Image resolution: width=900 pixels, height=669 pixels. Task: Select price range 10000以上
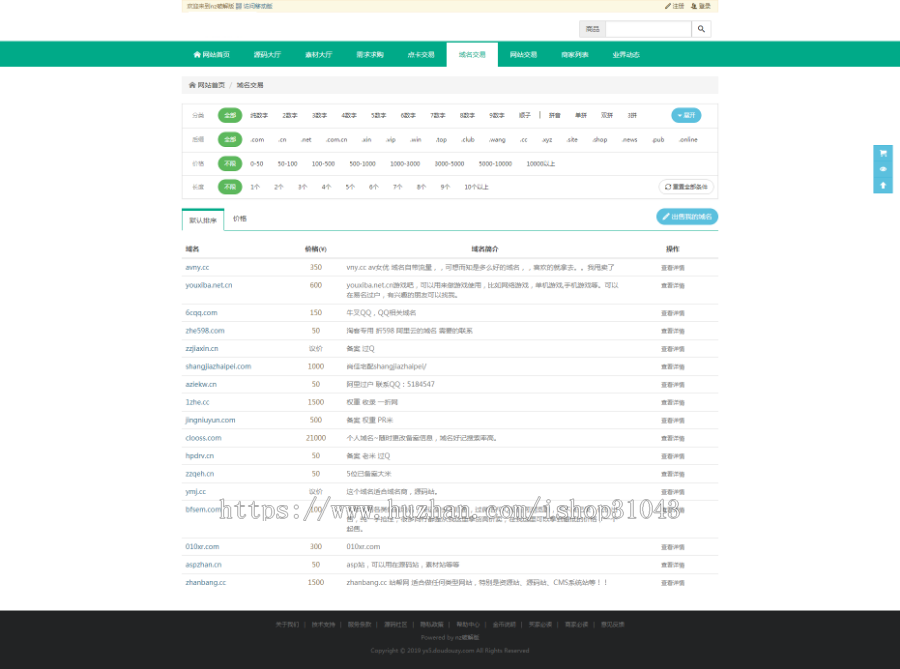[541, 164]
